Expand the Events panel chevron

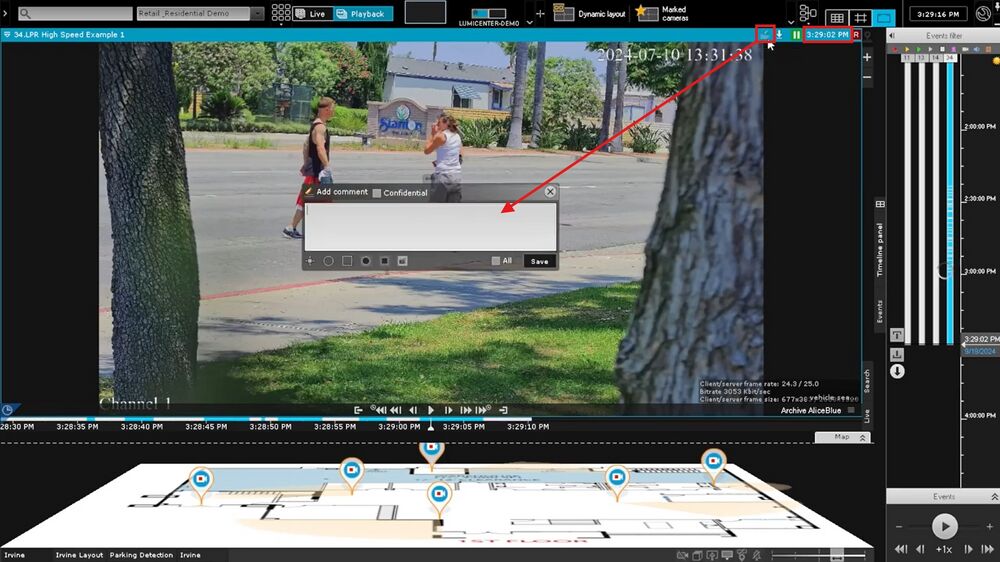click(x=992, y=496)
